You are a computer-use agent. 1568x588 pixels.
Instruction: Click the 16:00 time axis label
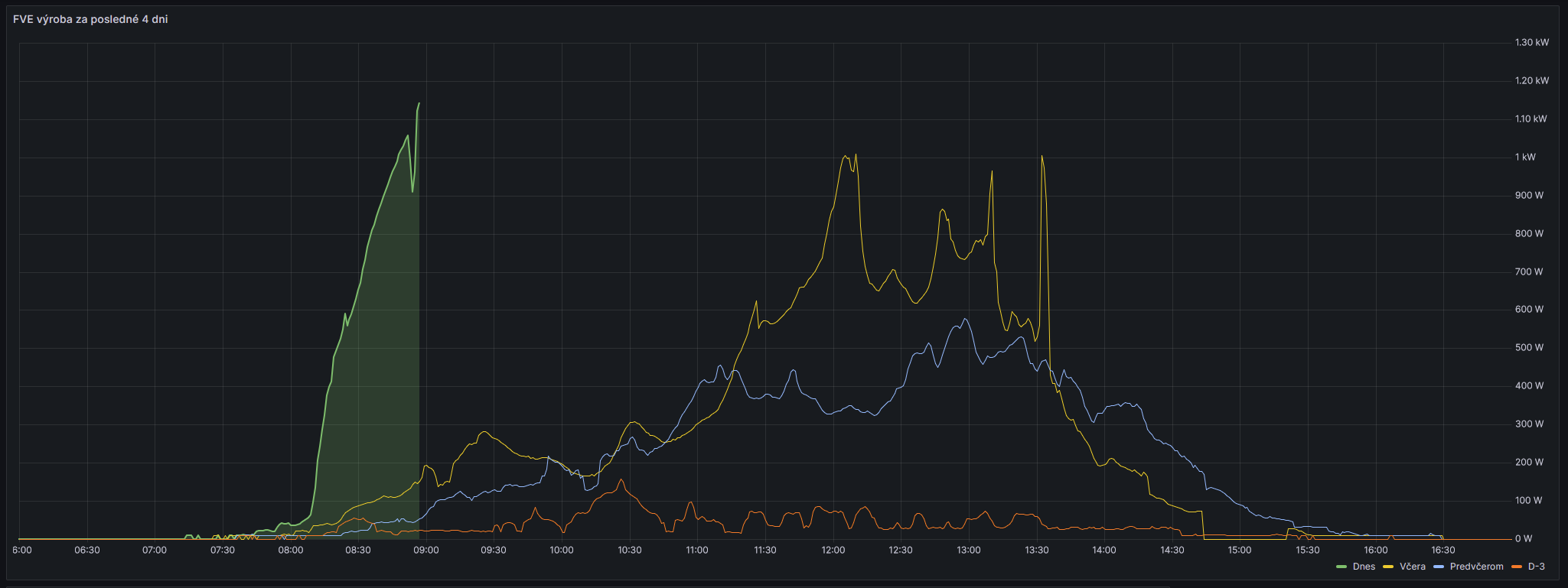[1376, 551]
